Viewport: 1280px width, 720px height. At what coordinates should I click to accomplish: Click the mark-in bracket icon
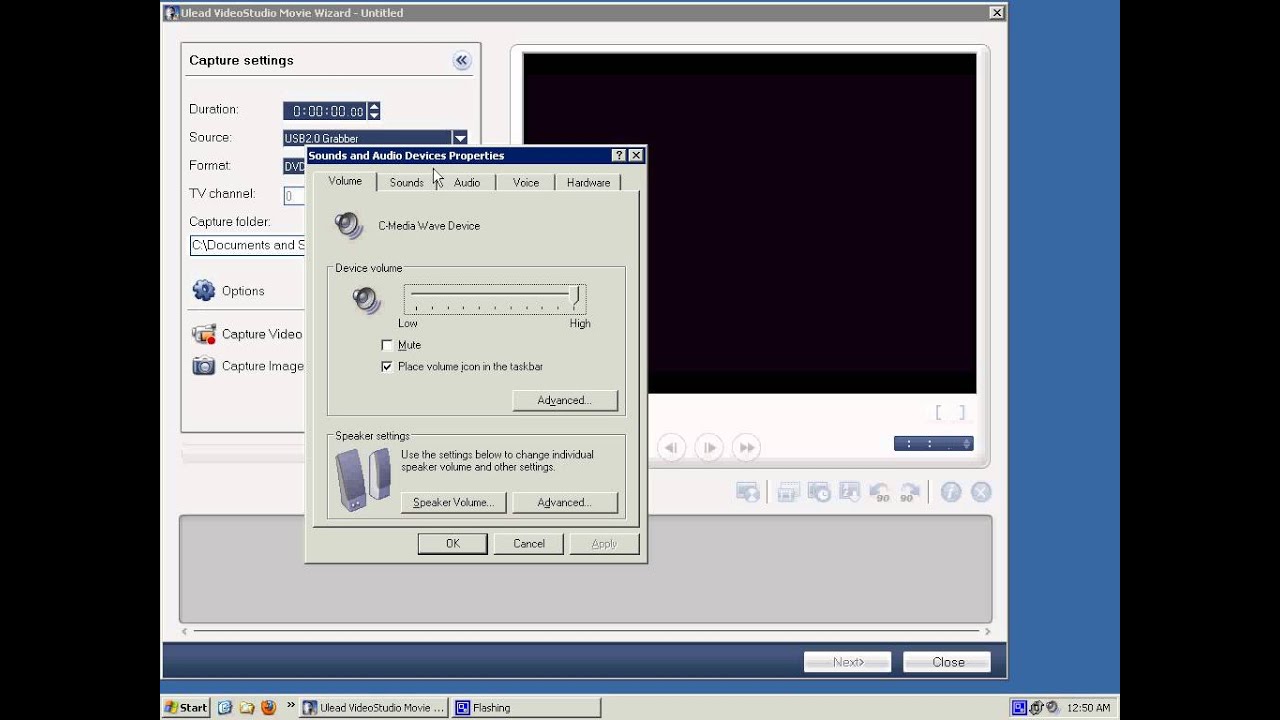click(939, 413)
